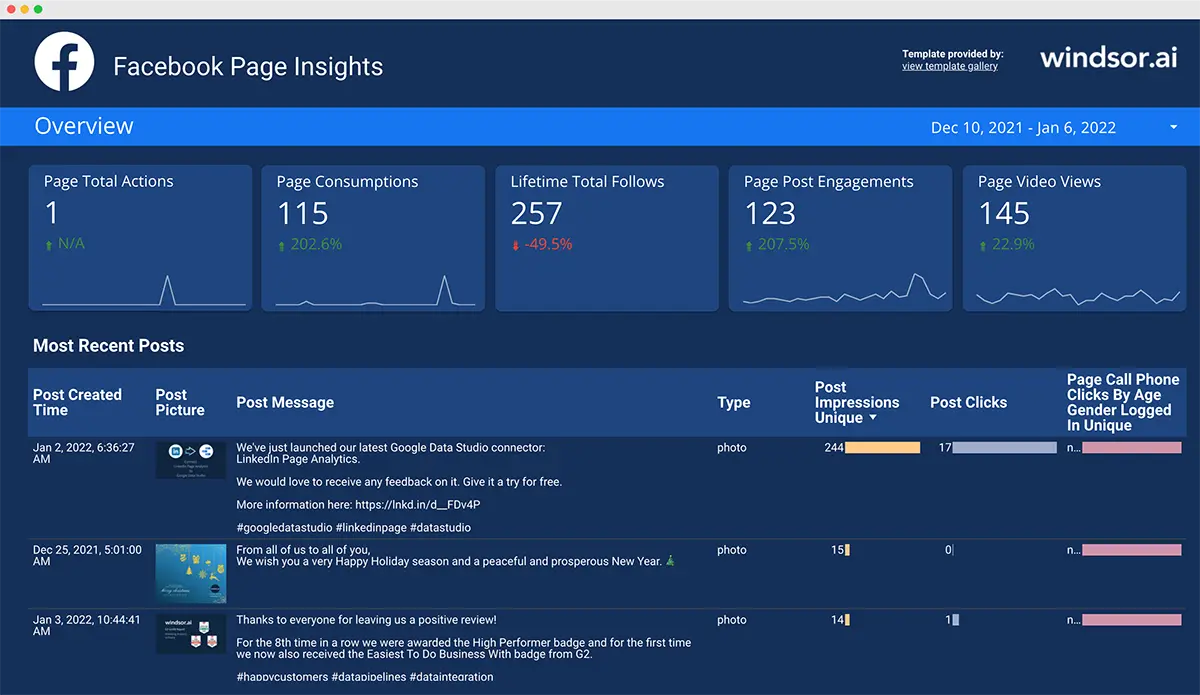1200x695 pixels.
Task: Click the sort arrow on Post Impressions Unique
Action: point(873,418)
